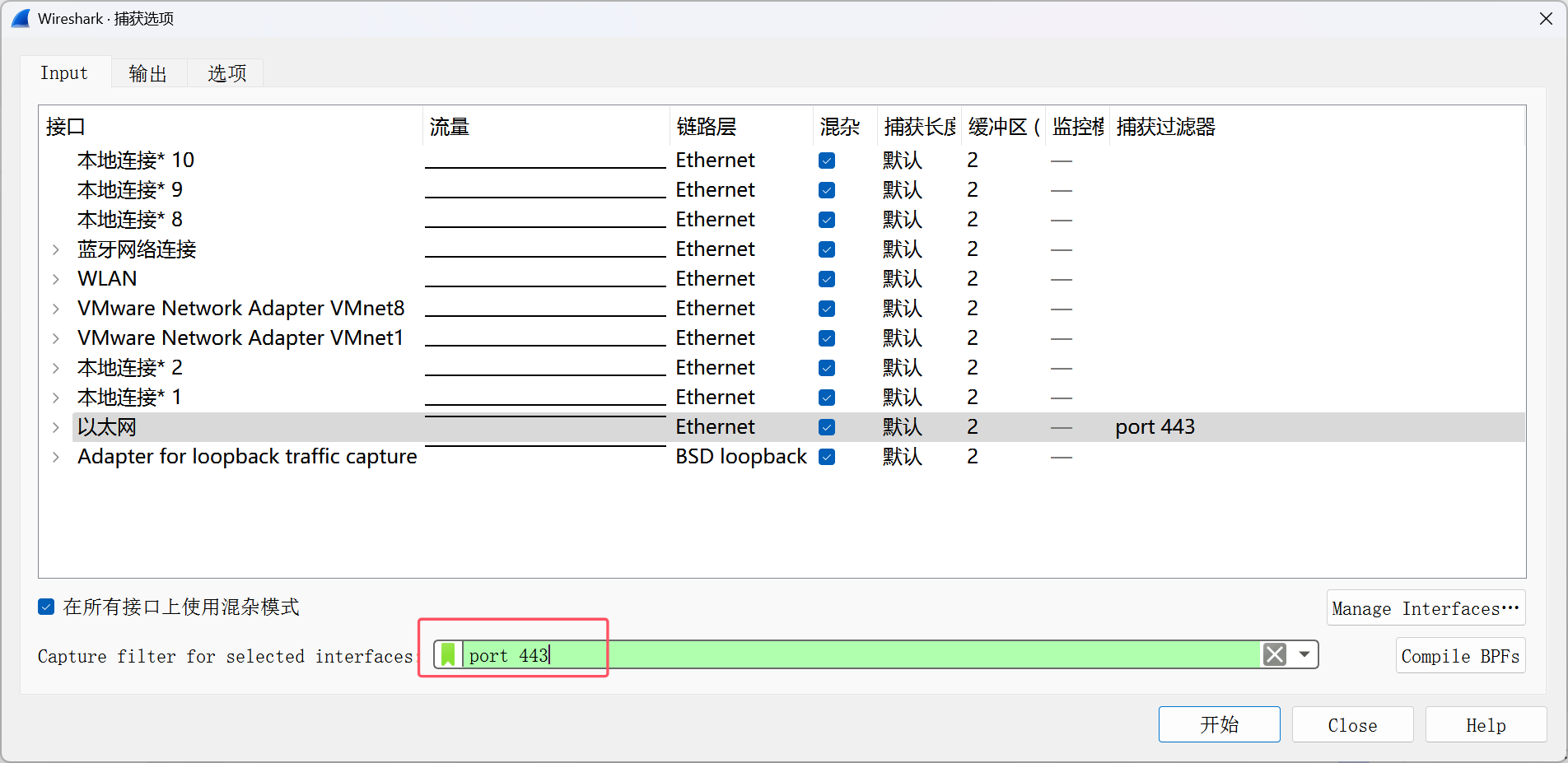Expand the 蓝牙网络连接 interface row
The image size is (1568, 763).
55,249
